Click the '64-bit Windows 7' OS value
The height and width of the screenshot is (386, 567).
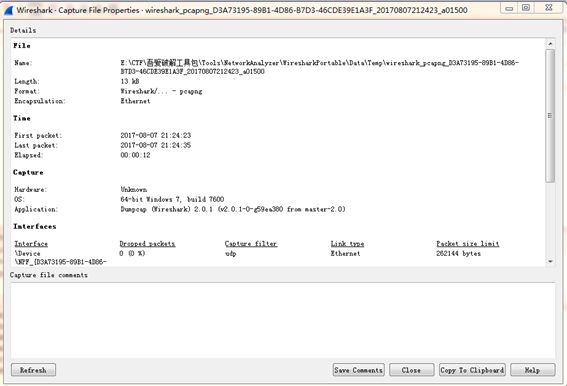pos(172,199)
